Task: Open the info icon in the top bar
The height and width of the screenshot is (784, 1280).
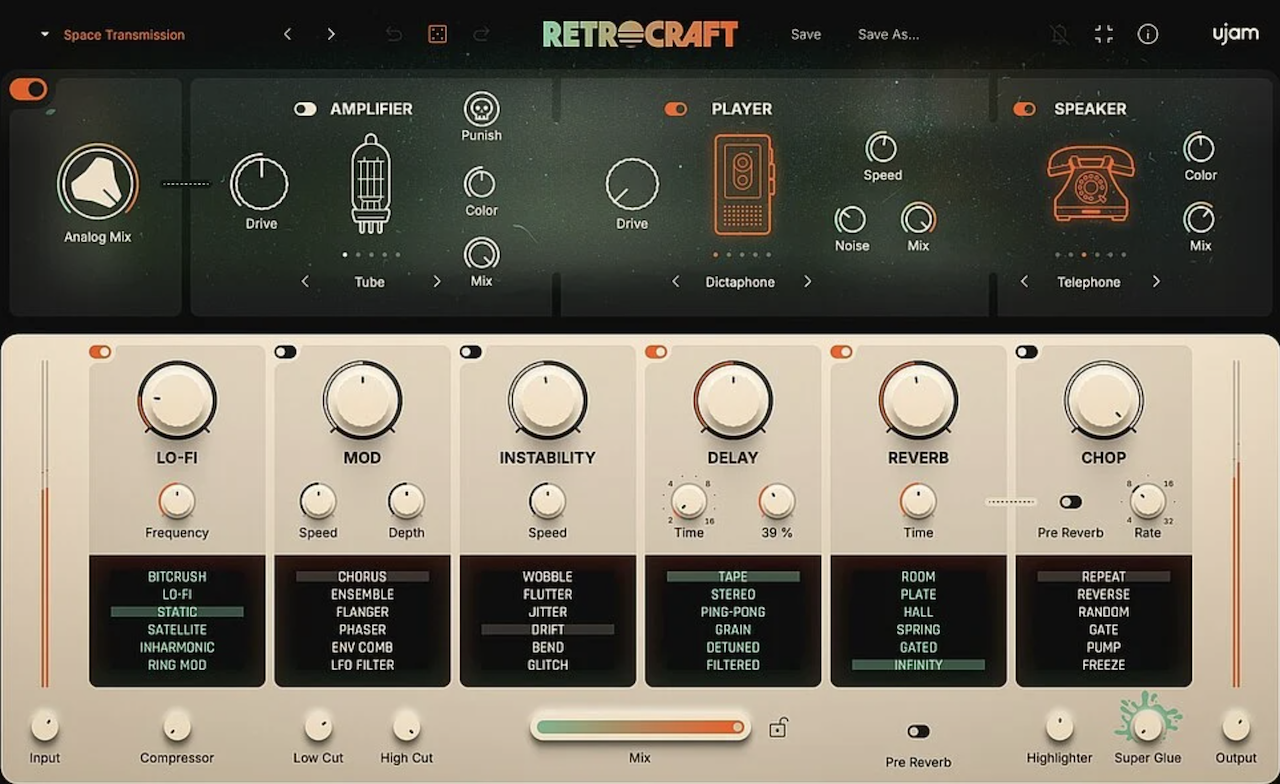Action: [1148, 34]
